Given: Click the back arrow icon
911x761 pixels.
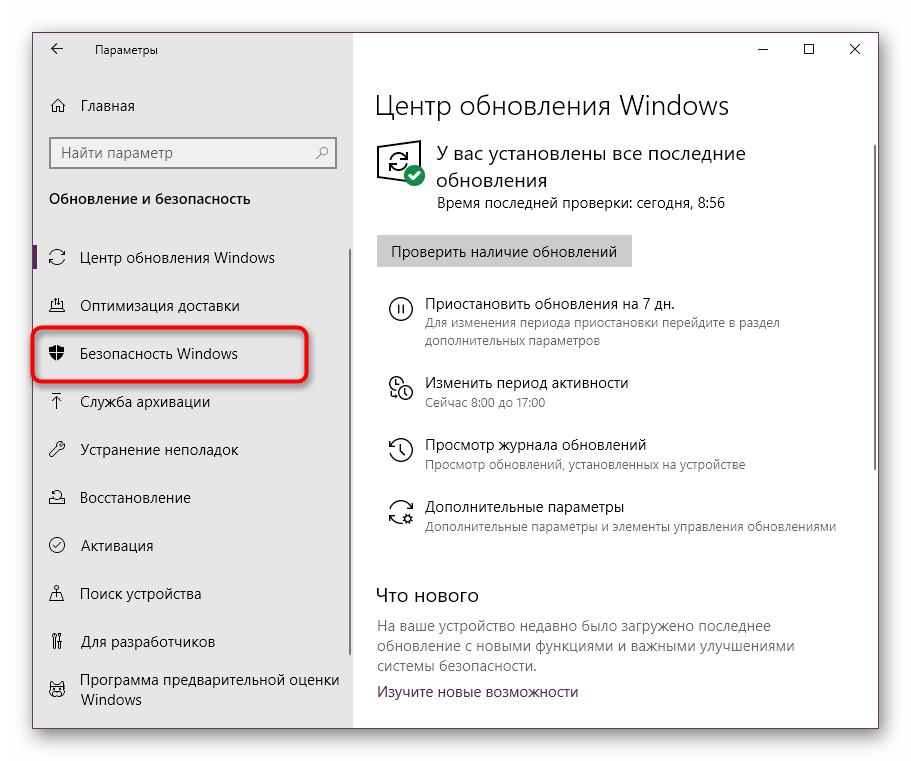Looking at the screenshot, I should [x=57, y=49].
